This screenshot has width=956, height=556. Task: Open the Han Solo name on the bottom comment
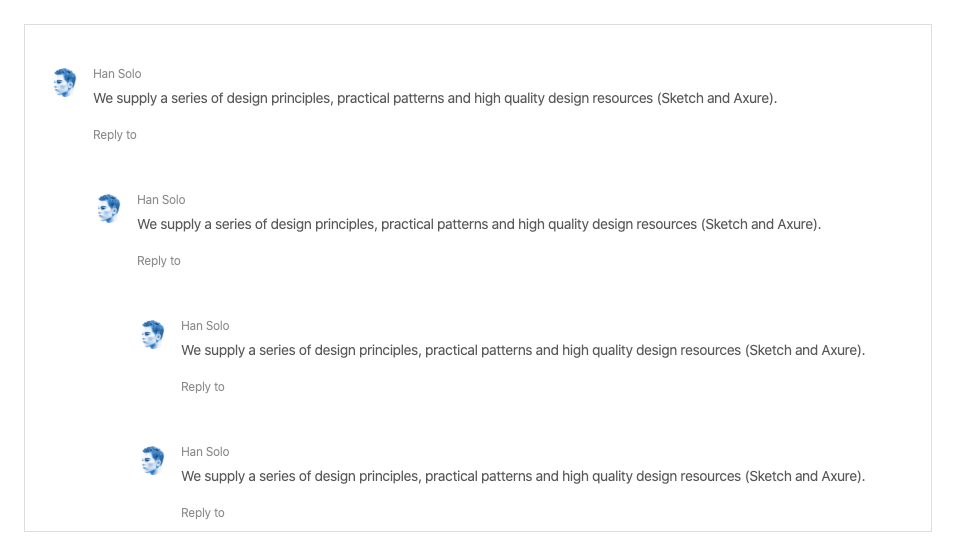(x=205, y=452)
